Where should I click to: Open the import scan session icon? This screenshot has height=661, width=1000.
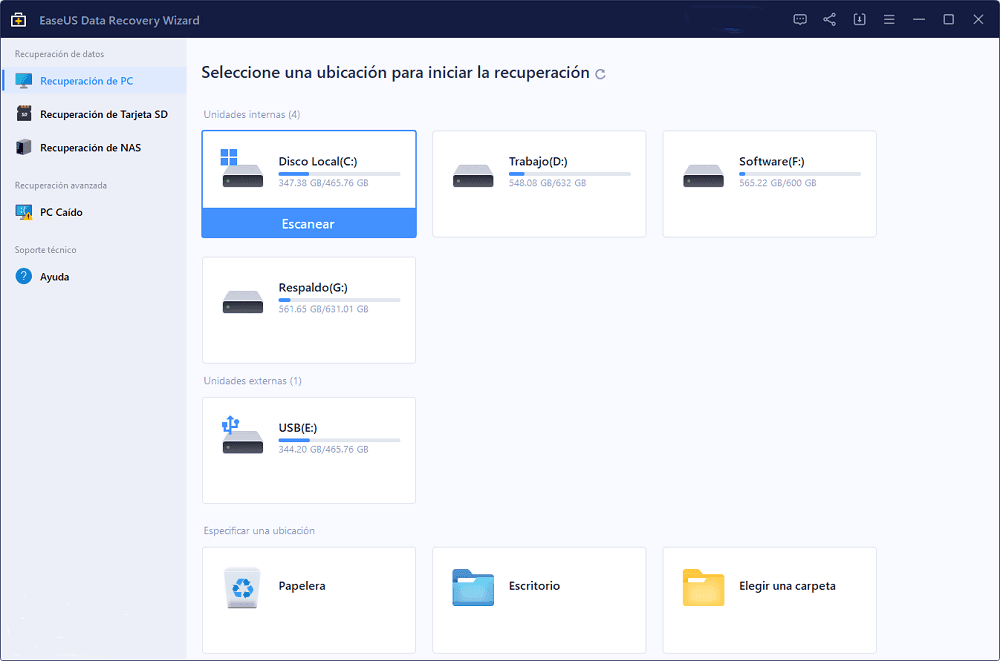pyautogui.click(x=859, y=20)
